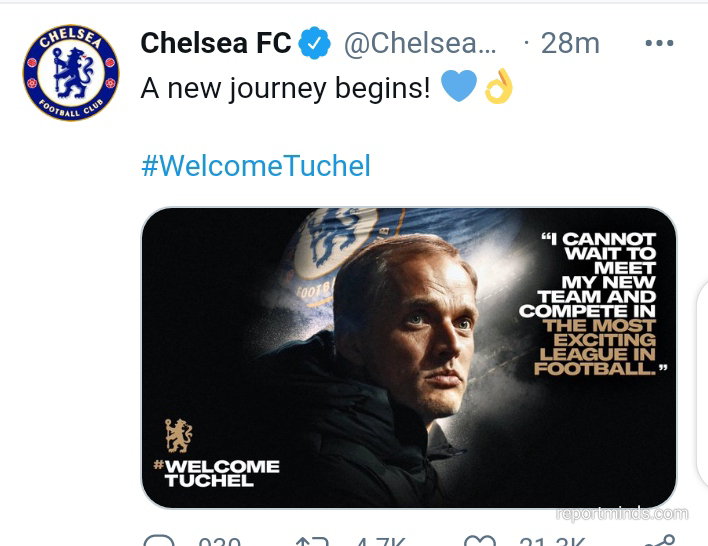Click the 28m tweet timestamp
Image resolution: width=708 pixels, height=546 pixels.
pyautogui.click(x=570, y=43)
